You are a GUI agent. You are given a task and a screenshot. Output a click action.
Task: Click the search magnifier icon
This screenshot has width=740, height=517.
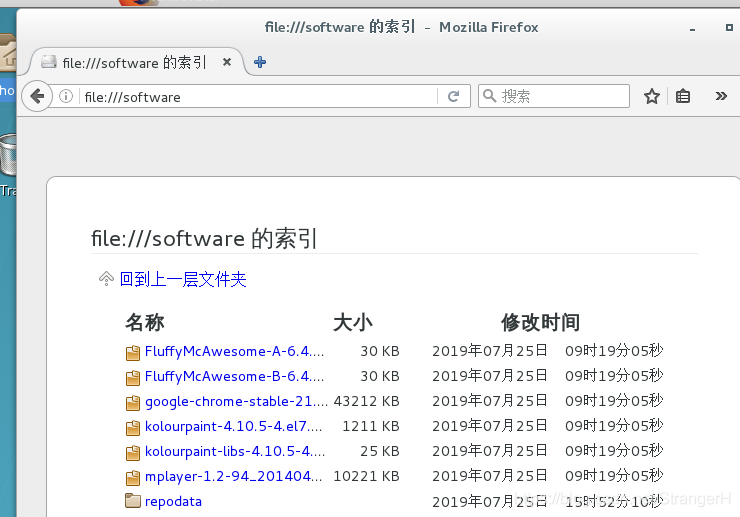(x=489, y=96)
